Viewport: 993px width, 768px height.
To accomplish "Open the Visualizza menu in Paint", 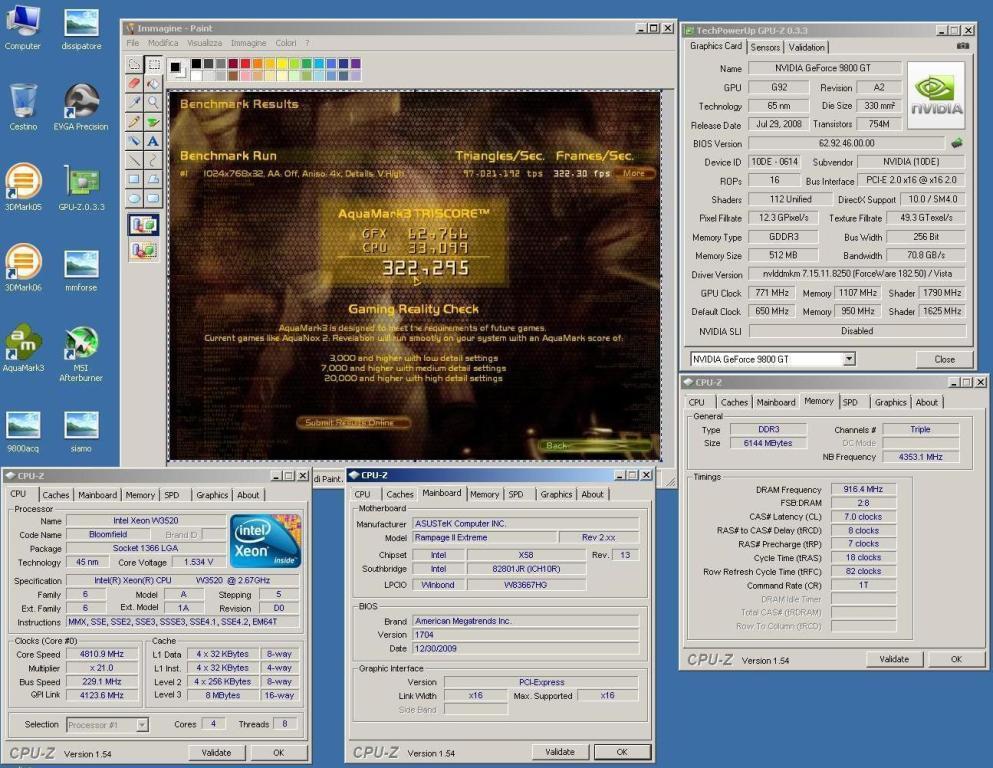I will tap(205, 43).
